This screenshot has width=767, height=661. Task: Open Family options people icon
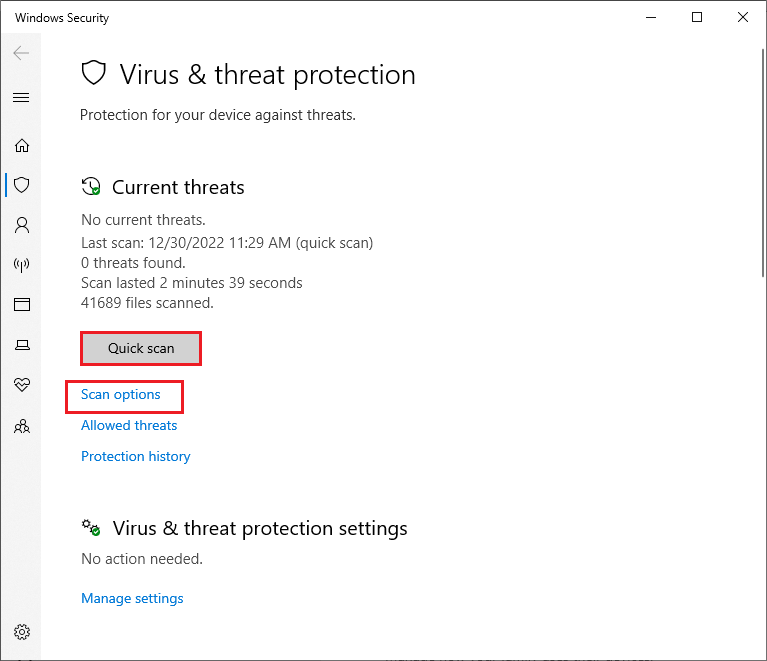coord(22,426)
